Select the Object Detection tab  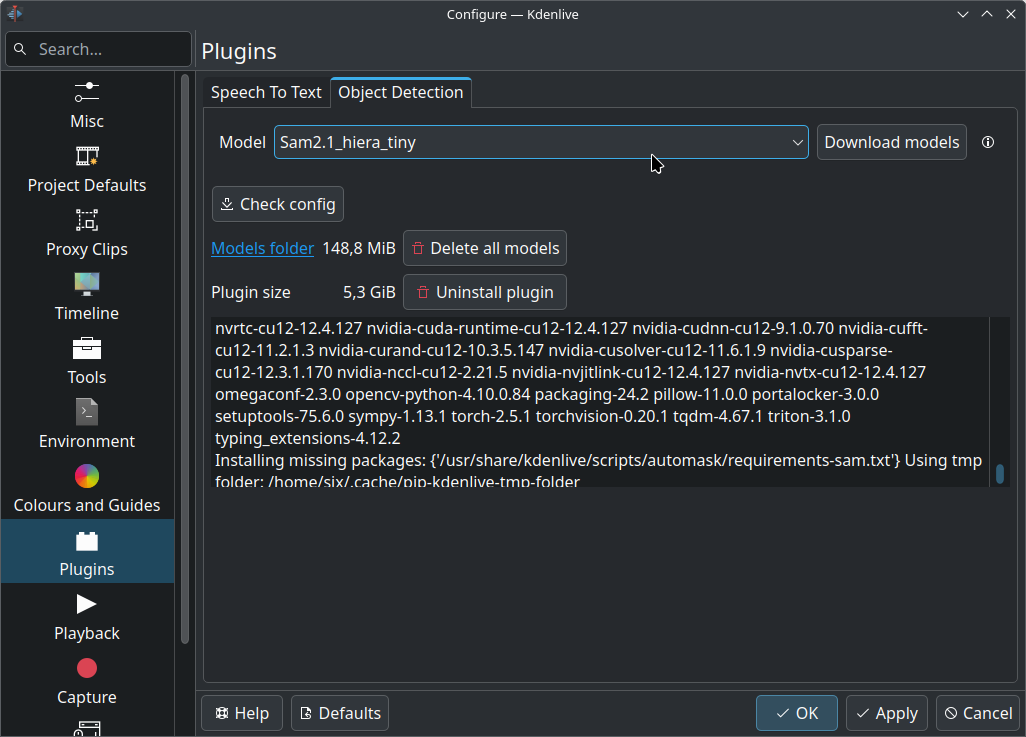coord(401,92)
